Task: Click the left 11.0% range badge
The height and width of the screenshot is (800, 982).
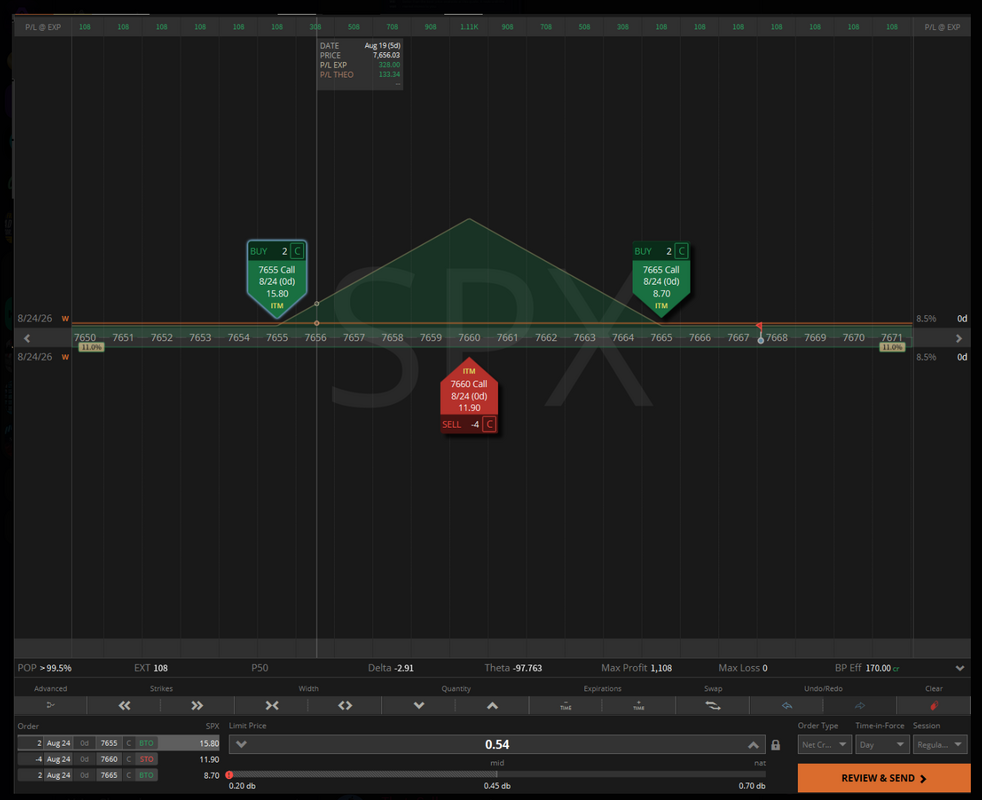Action: tap(91, 347)
